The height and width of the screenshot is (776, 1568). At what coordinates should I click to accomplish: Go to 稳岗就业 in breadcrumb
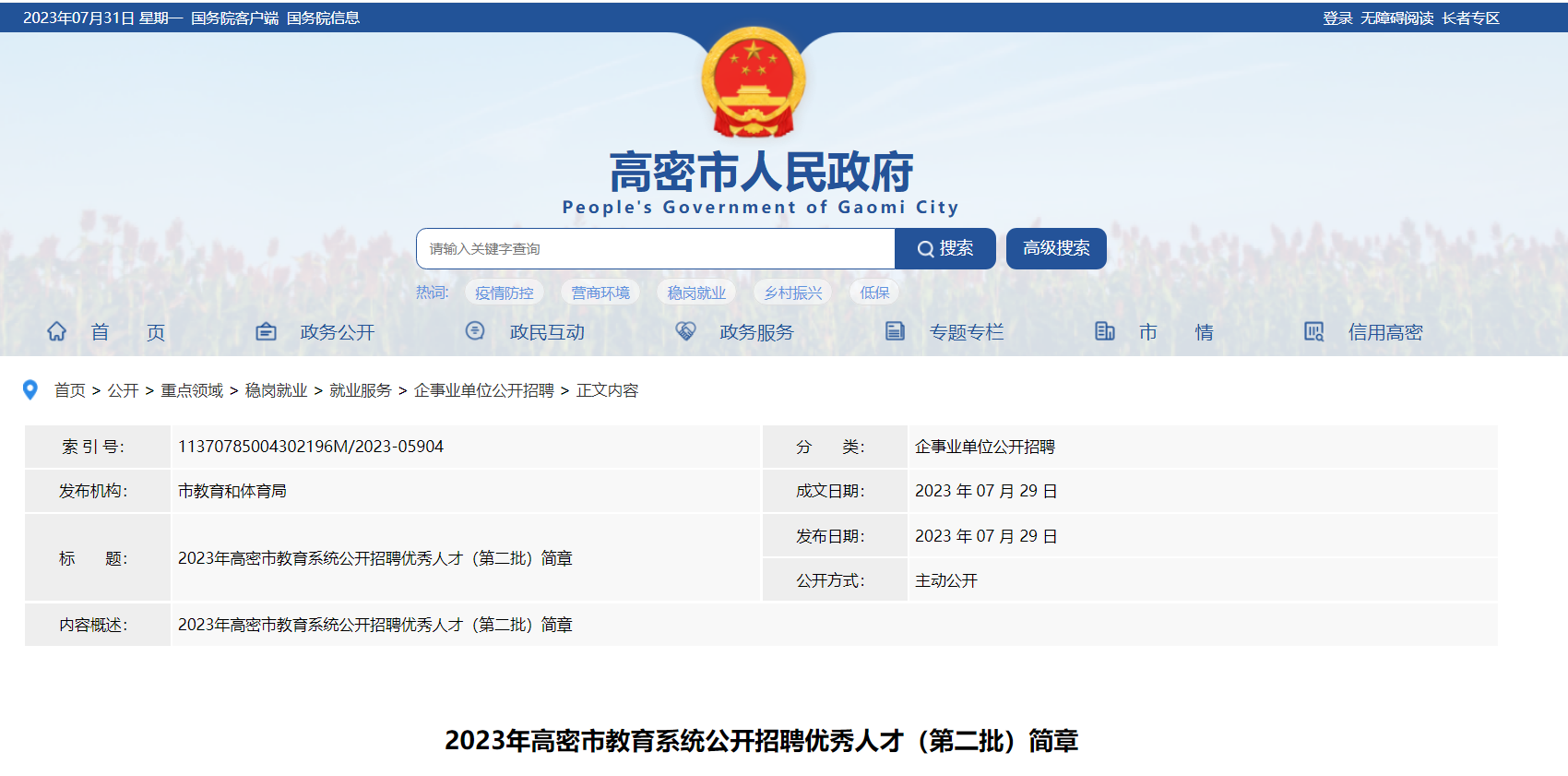click(x=276, y=390)
